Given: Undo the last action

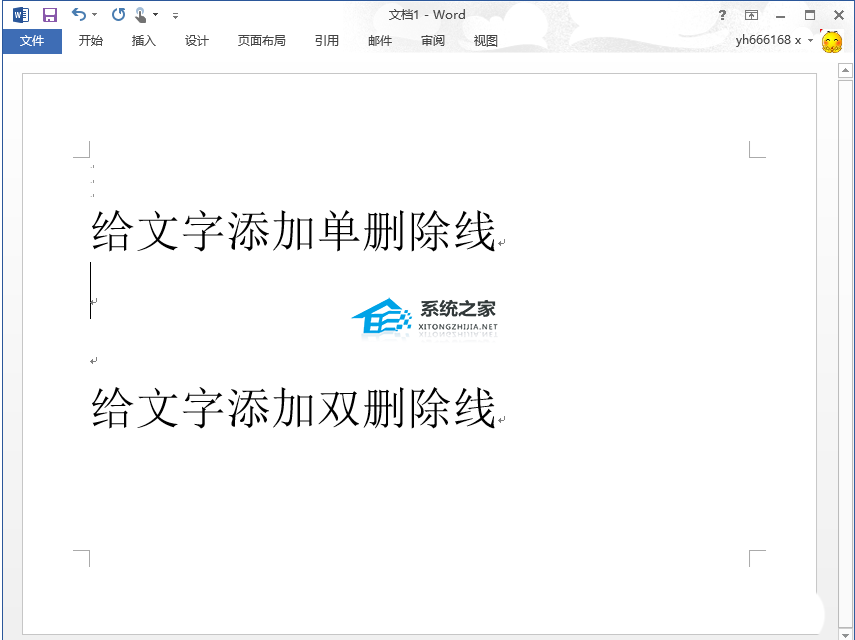Looking at the screenshot, I should click(79, 15).
